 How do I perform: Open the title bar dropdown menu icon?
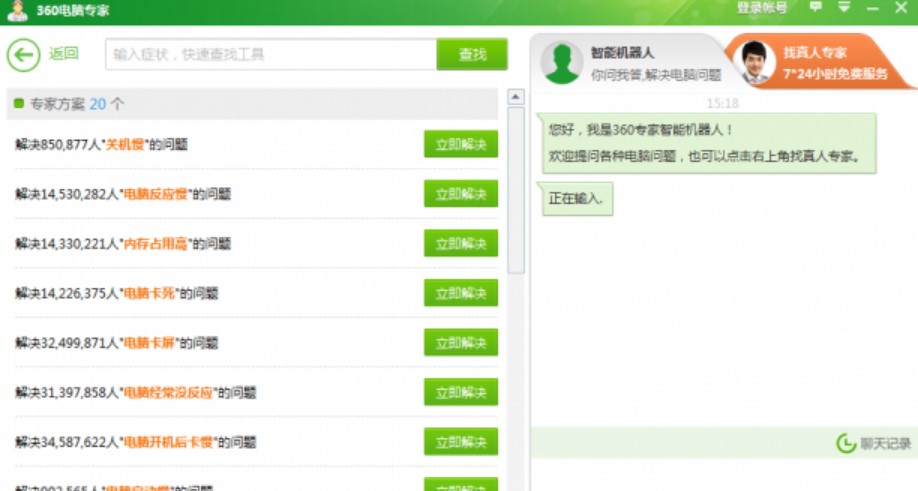click(844, 7)
